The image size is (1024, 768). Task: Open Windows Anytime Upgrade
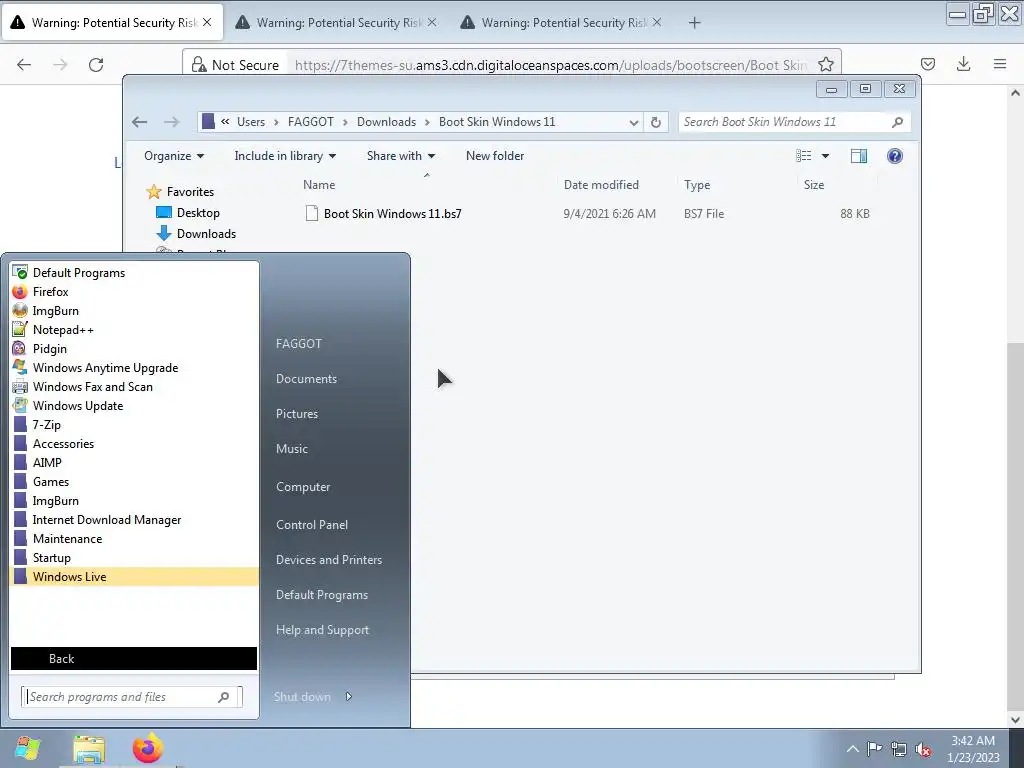coord(134,368)
